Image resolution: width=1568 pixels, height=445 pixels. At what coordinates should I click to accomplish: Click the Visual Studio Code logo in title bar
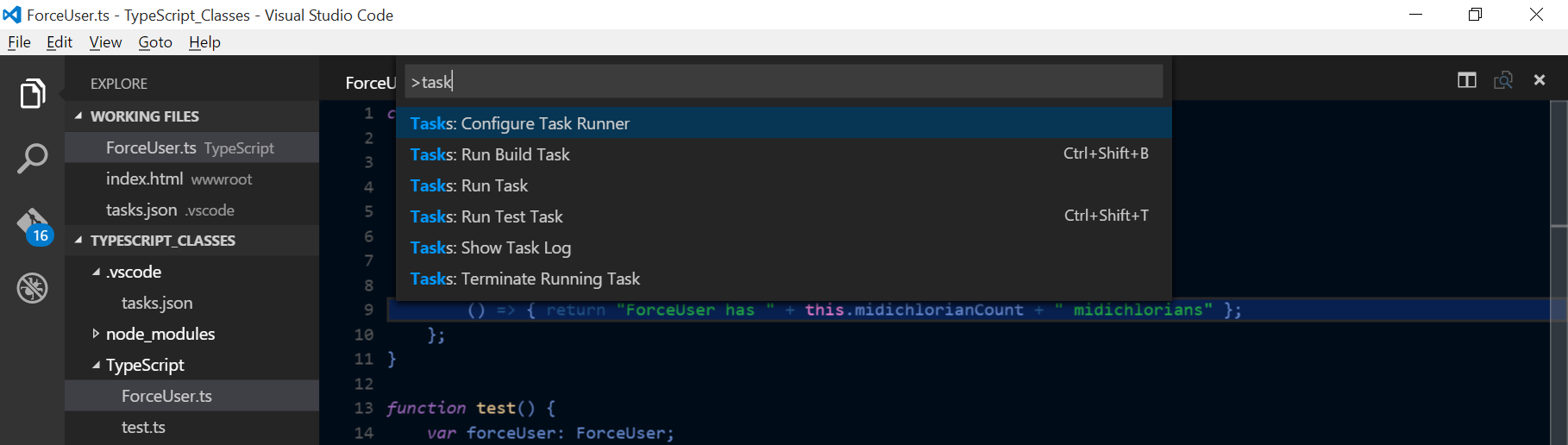point(12,15)
